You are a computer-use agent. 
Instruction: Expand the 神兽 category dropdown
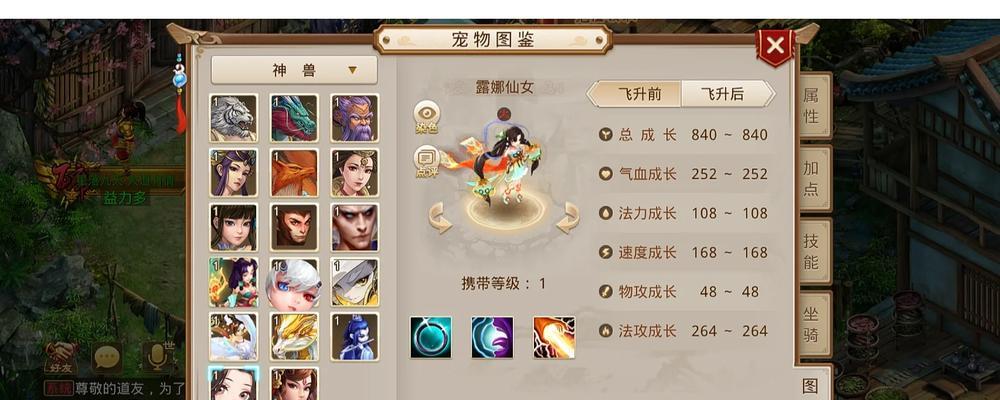pyautogui.click(x=294, y=70)
